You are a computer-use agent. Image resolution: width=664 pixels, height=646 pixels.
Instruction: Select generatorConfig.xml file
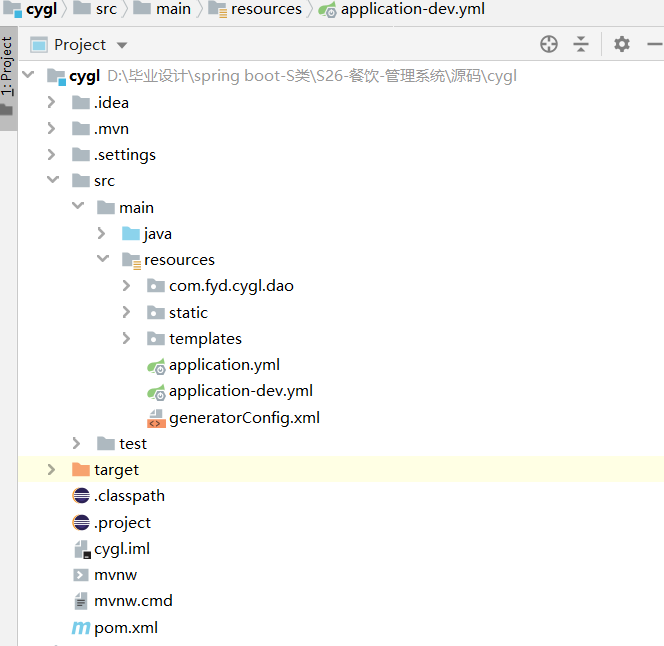[243, 418]
